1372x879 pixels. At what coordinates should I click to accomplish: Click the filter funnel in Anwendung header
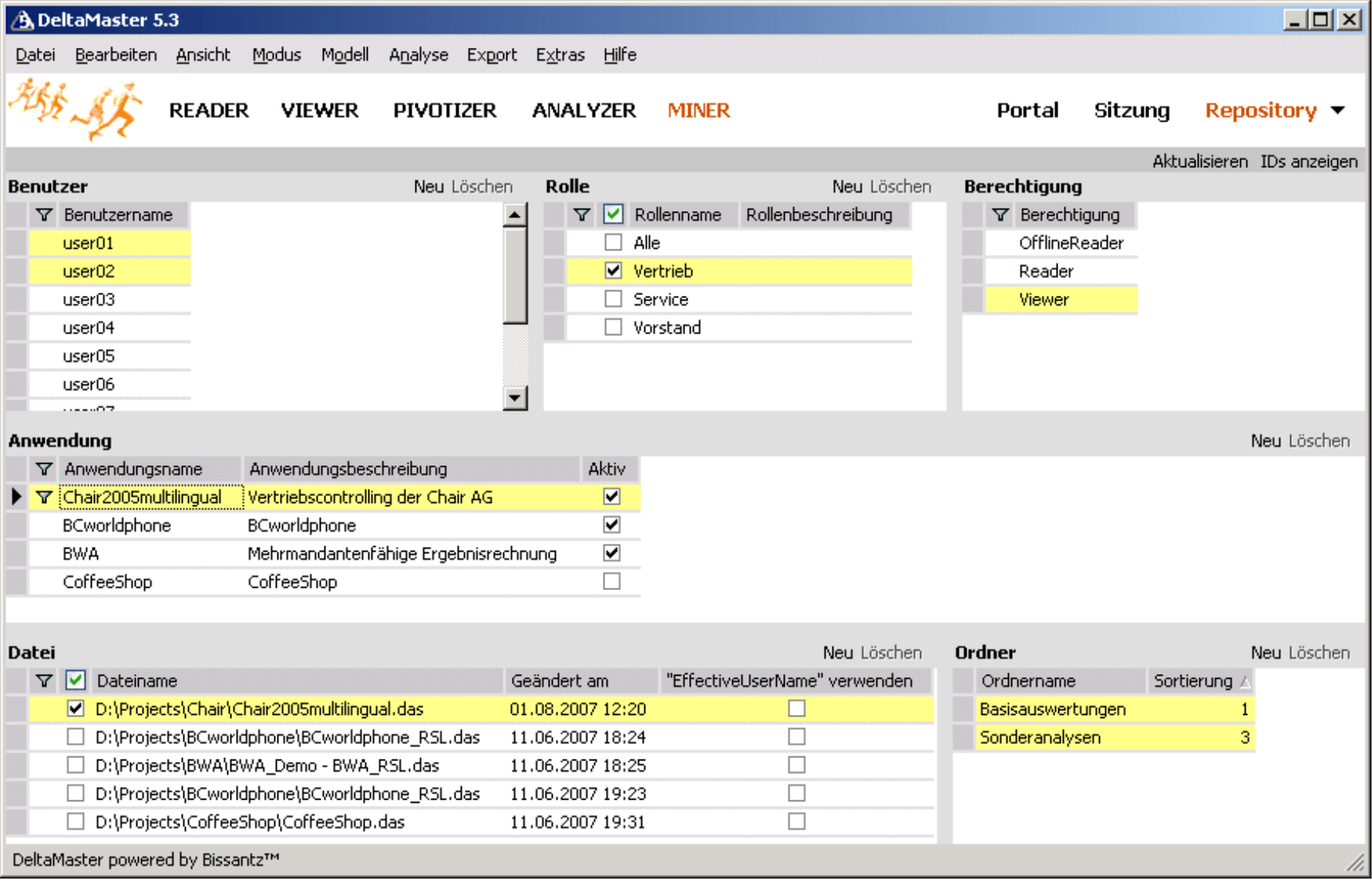pyautogui.click(x=44, y=469)
